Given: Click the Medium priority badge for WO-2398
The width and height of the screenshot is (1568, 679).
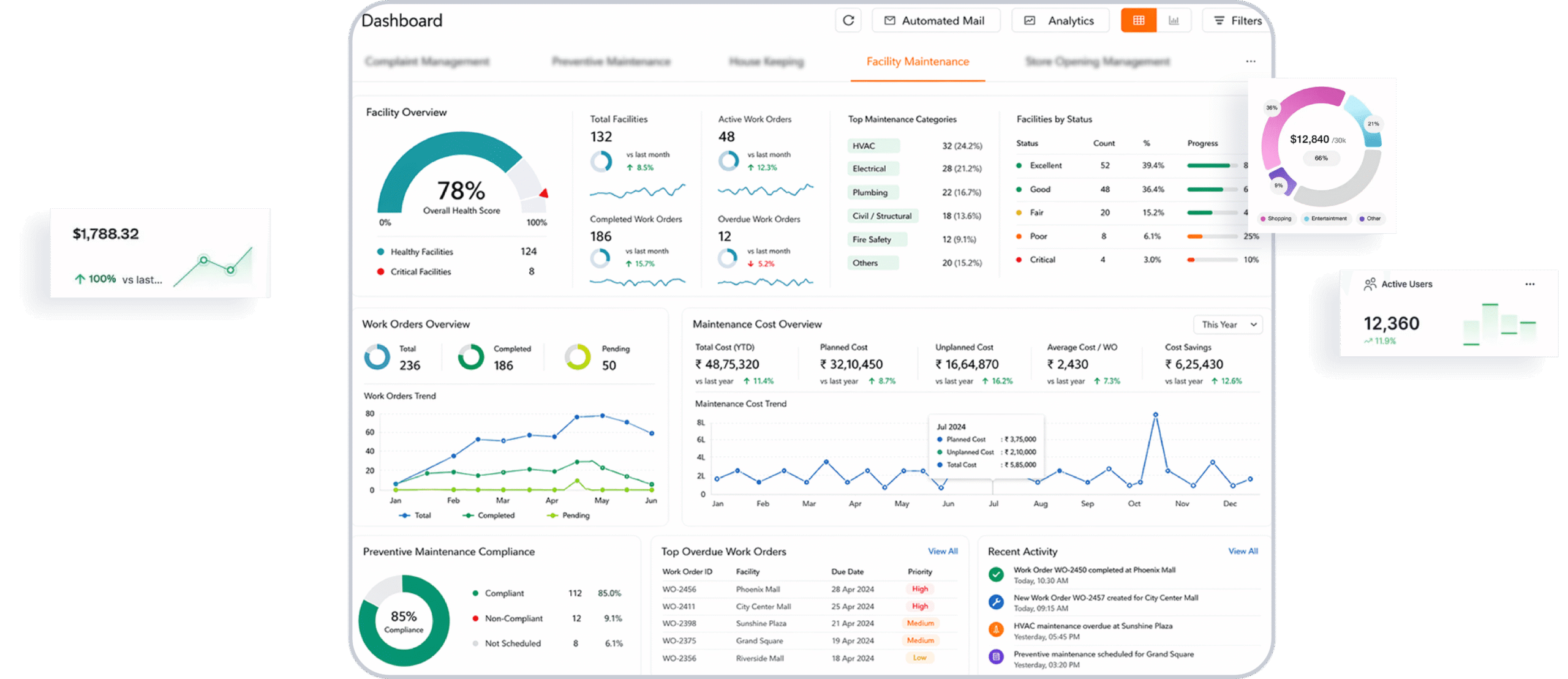Looking at the screenshot, I should tap(920, 623).
